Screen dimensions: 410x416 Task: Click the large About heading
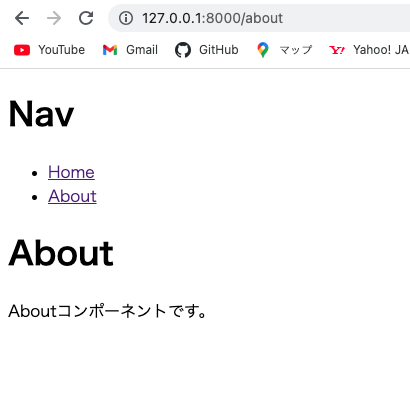pyautogui.click(x=61, y=253)
